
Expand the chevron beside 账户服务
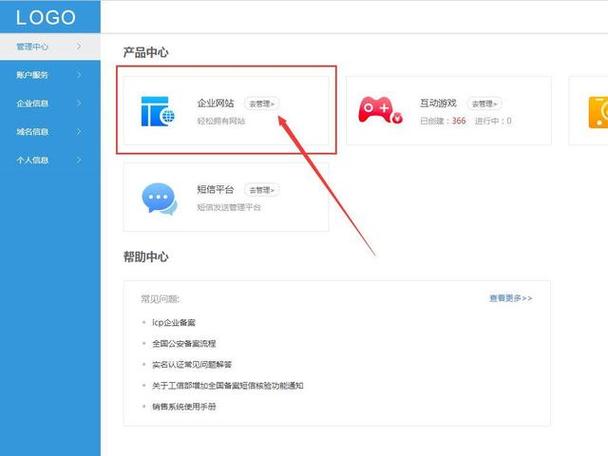(79, 75)
